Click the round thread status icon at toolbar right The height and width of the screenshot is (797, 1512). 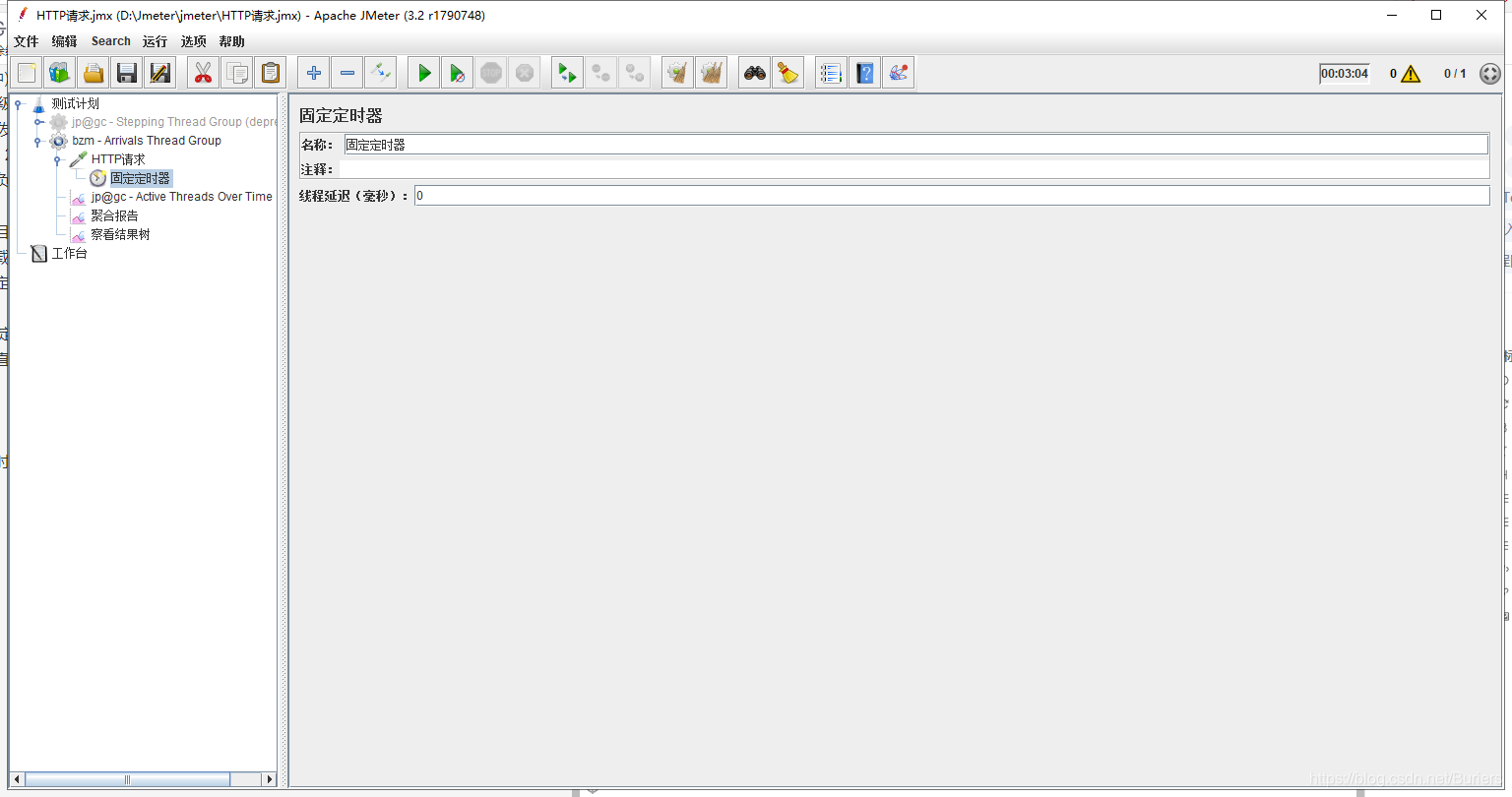(x=1490, y=74)
